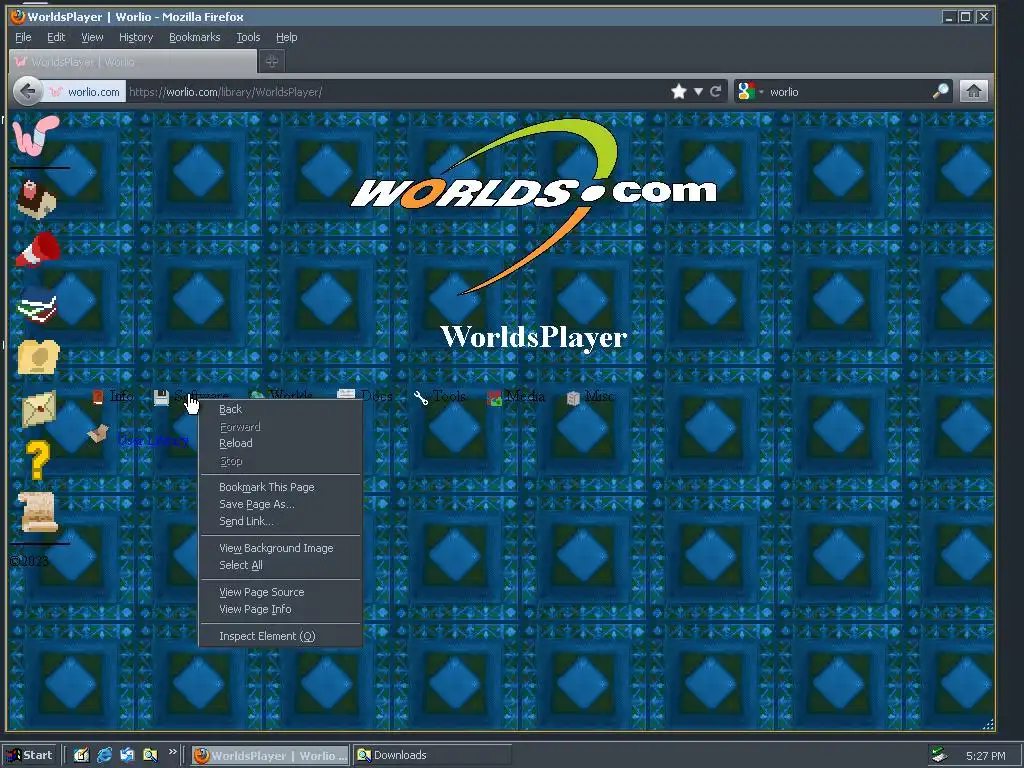The height and width of the screenshot is (768, 1024).
Task: Choose View Background Image in context menu
Action: [280, 549]
